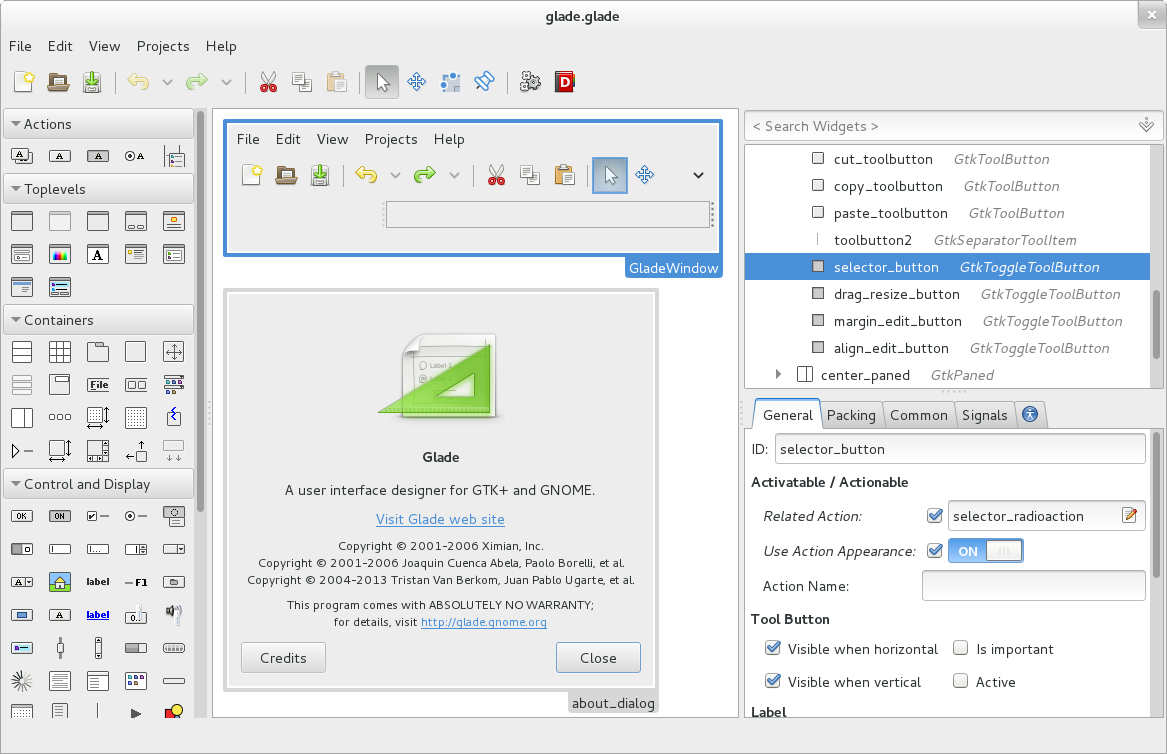Select the ON Toggle Button widget in palette

[60, 516]
